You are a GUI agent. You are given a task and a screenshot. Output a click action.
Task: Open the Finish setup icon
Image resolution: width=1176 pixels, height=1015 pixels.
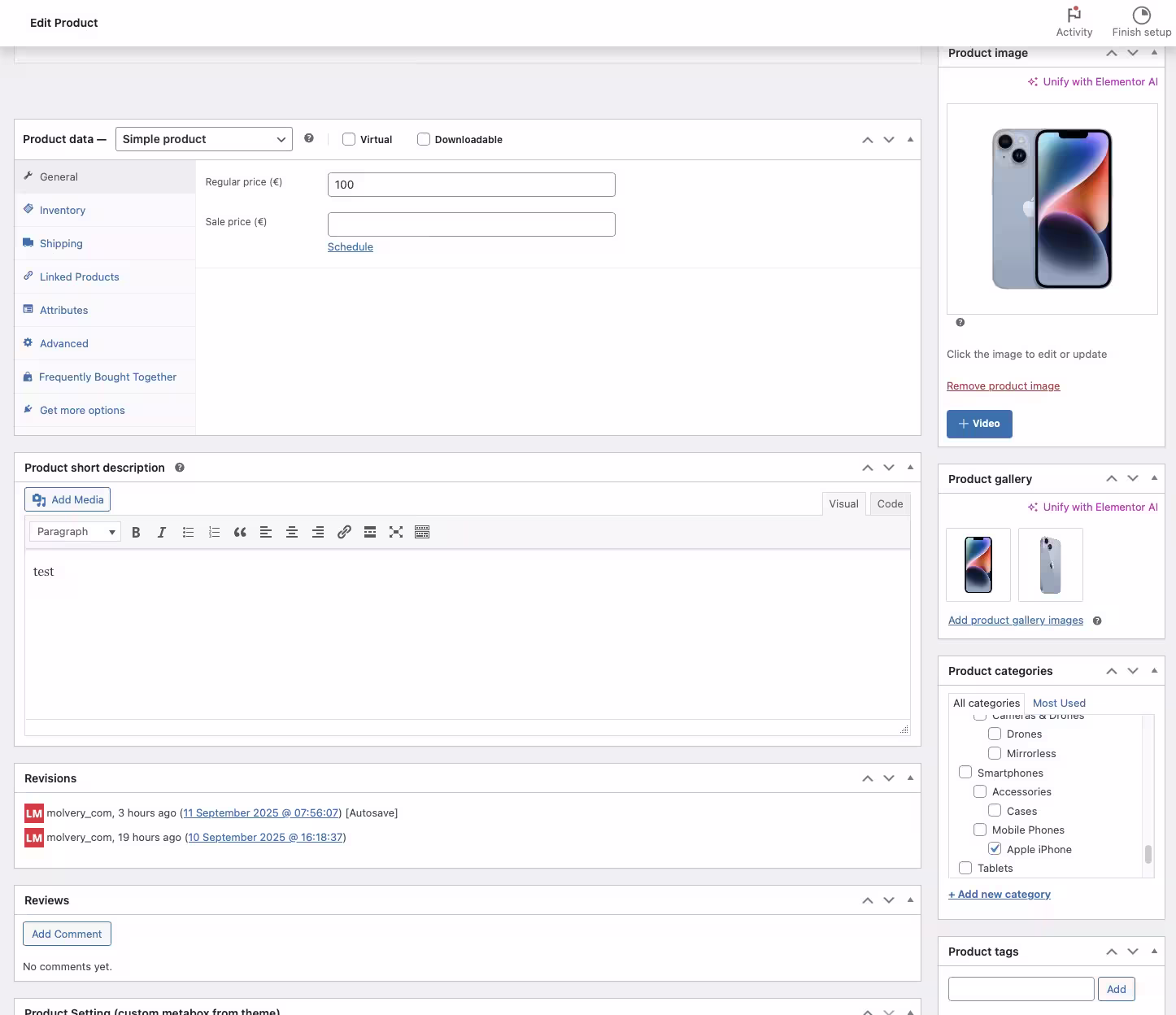[x=1141, y=22]
